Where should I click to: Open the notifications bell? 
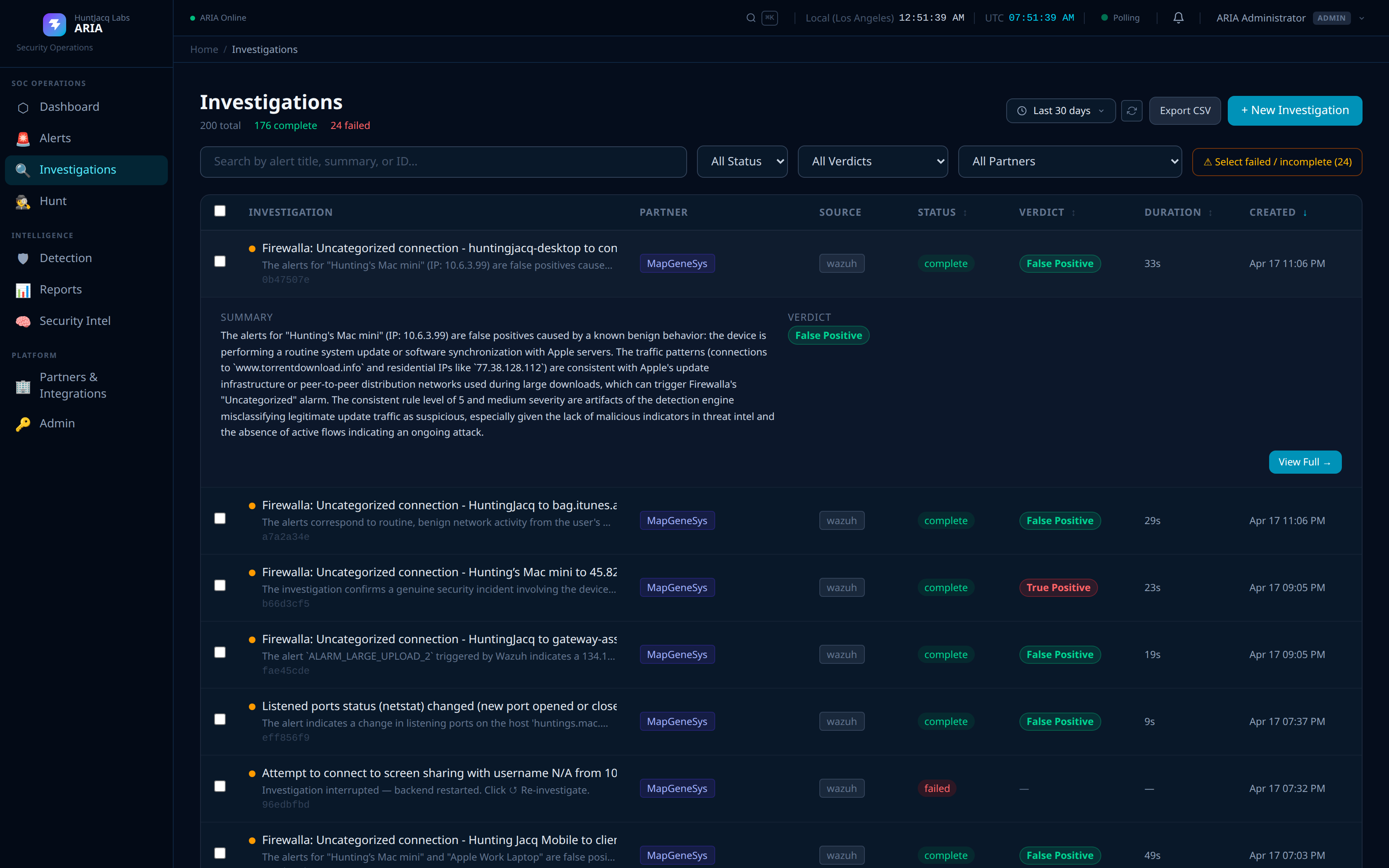click(x=1178, y=18)
